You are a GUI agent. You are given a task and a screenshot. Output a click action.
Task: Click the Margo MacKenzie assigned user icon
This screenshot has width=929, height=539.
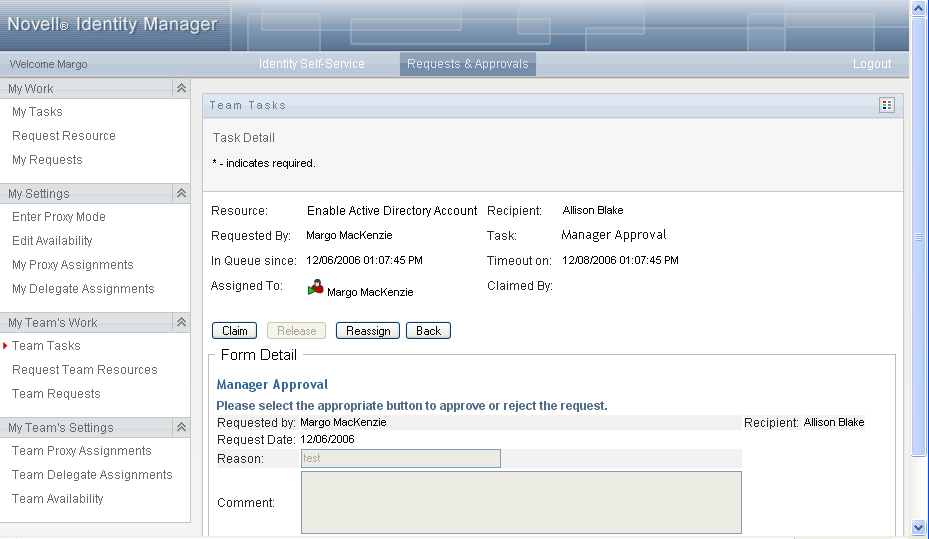tap(316, 288)
